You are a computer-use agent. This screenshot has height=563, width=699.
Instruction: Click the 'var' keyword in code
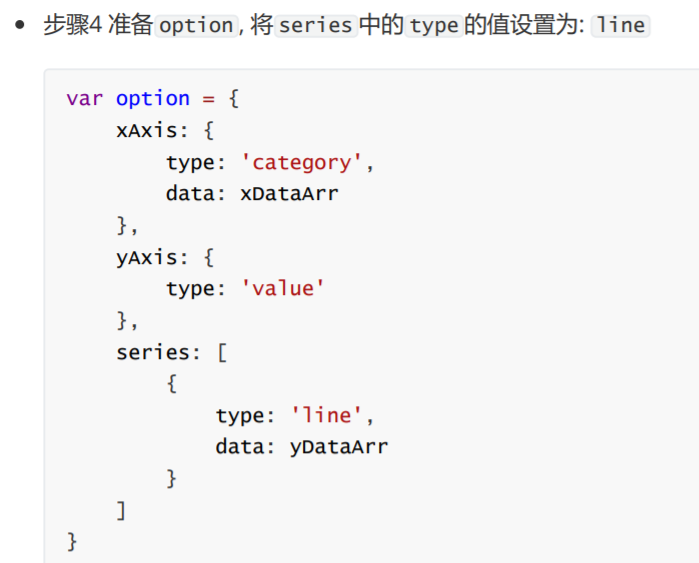tap(85, 99)
